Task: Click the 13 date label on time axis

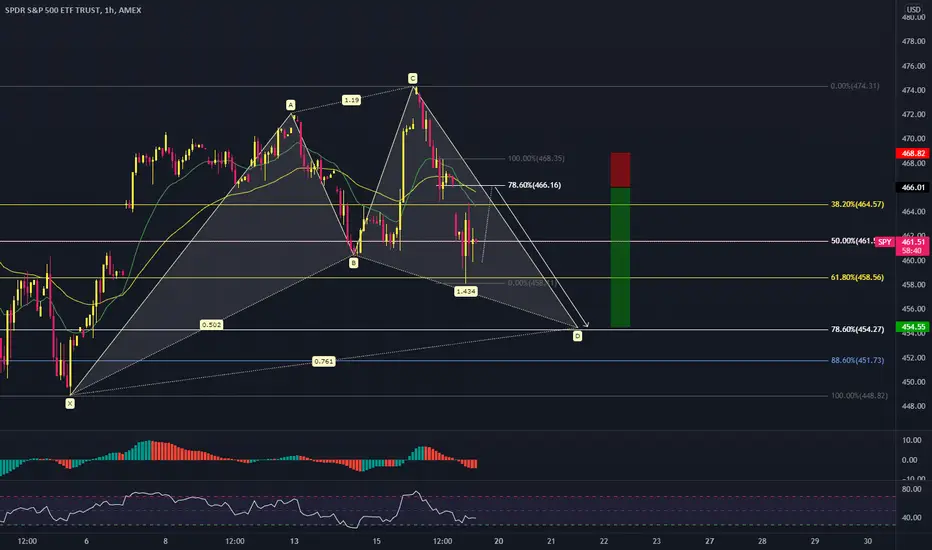Action: (294, 541)
